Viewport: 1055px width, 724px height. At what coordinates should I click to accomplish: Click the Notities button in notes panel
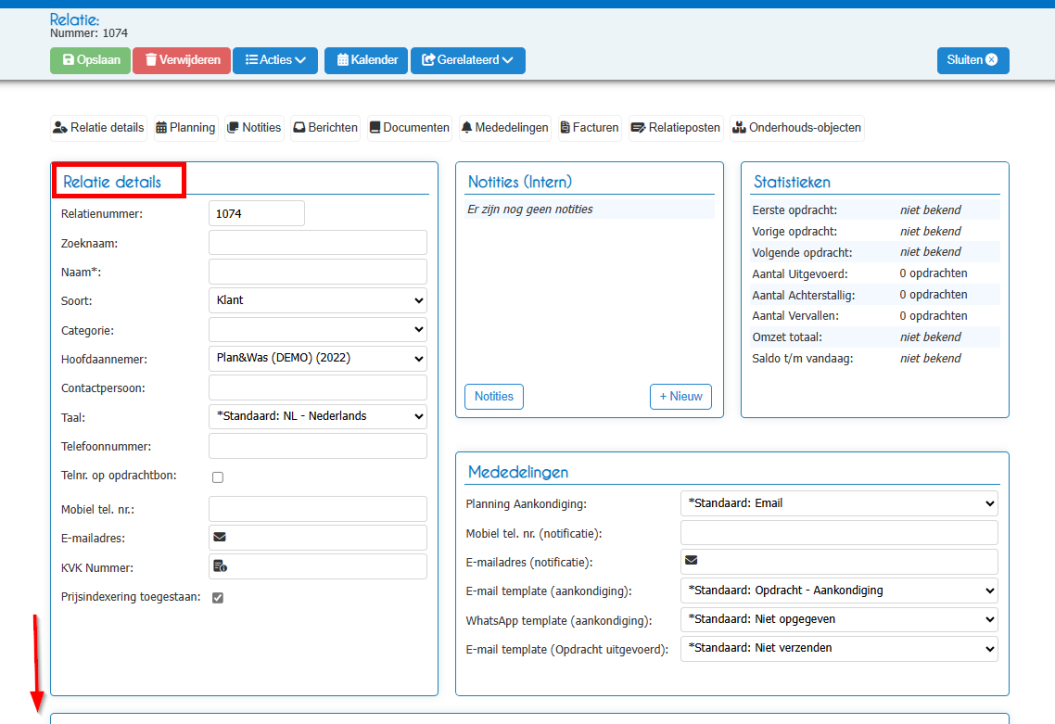pos(494,396)
